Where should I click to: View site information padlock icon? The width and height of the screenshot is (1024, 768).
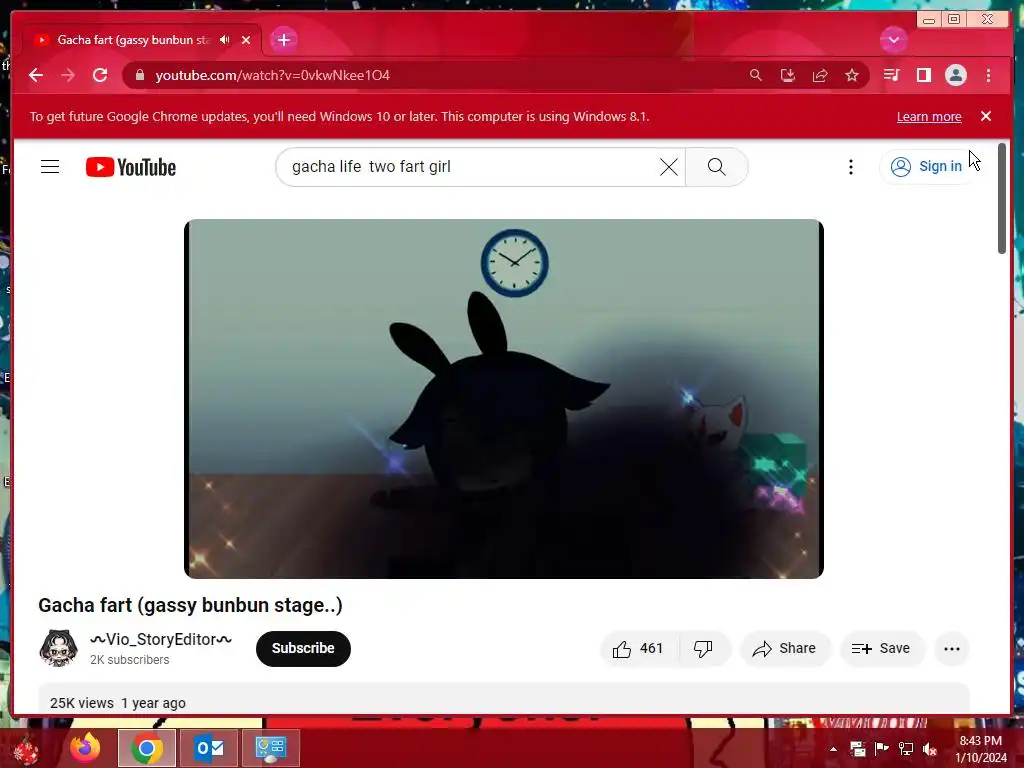[139, 75]
